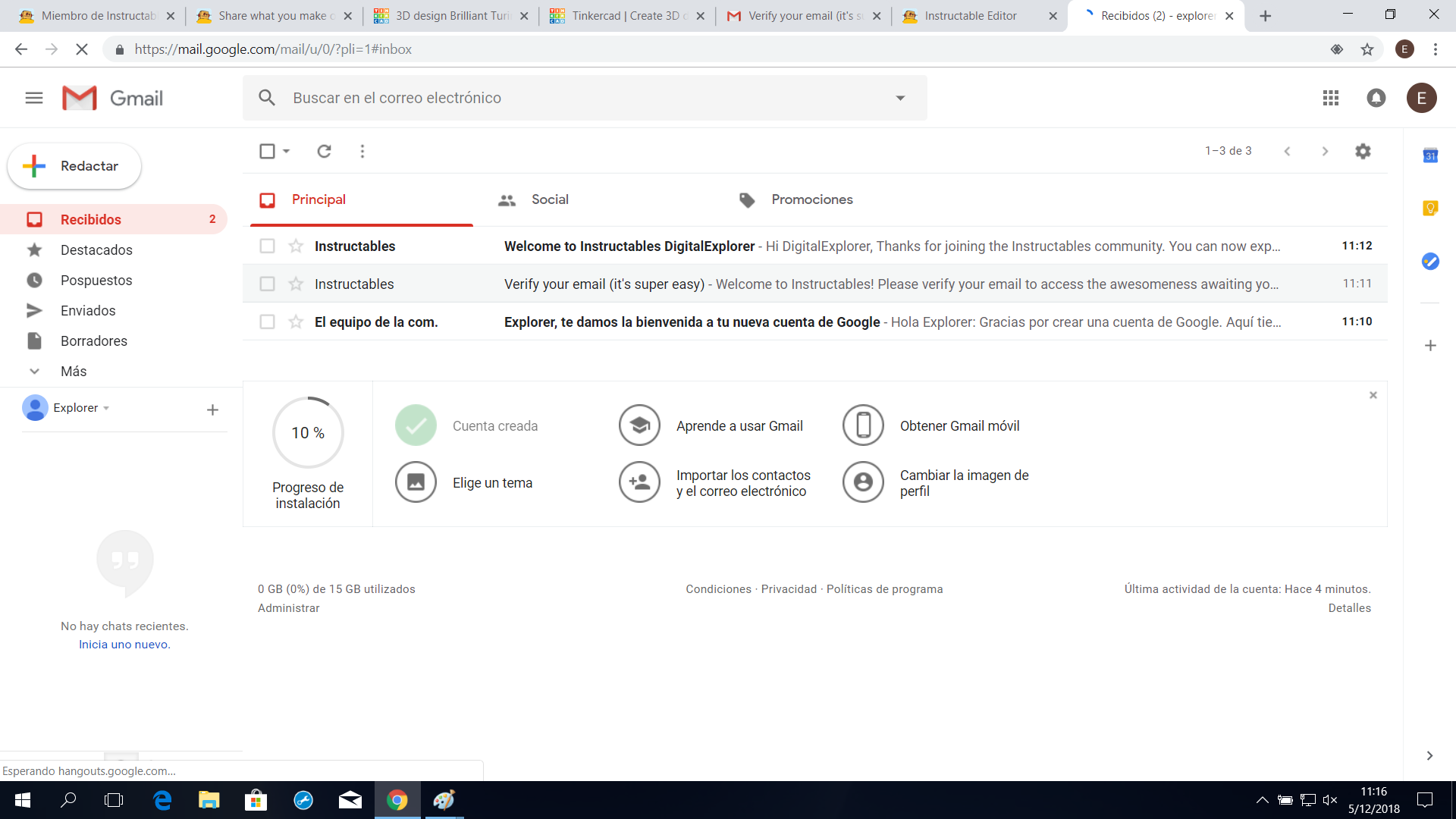Click the 10 % setup progress circle
Image resolution: width=1456 pixels, height=819 pixels.
click(308, 432)
